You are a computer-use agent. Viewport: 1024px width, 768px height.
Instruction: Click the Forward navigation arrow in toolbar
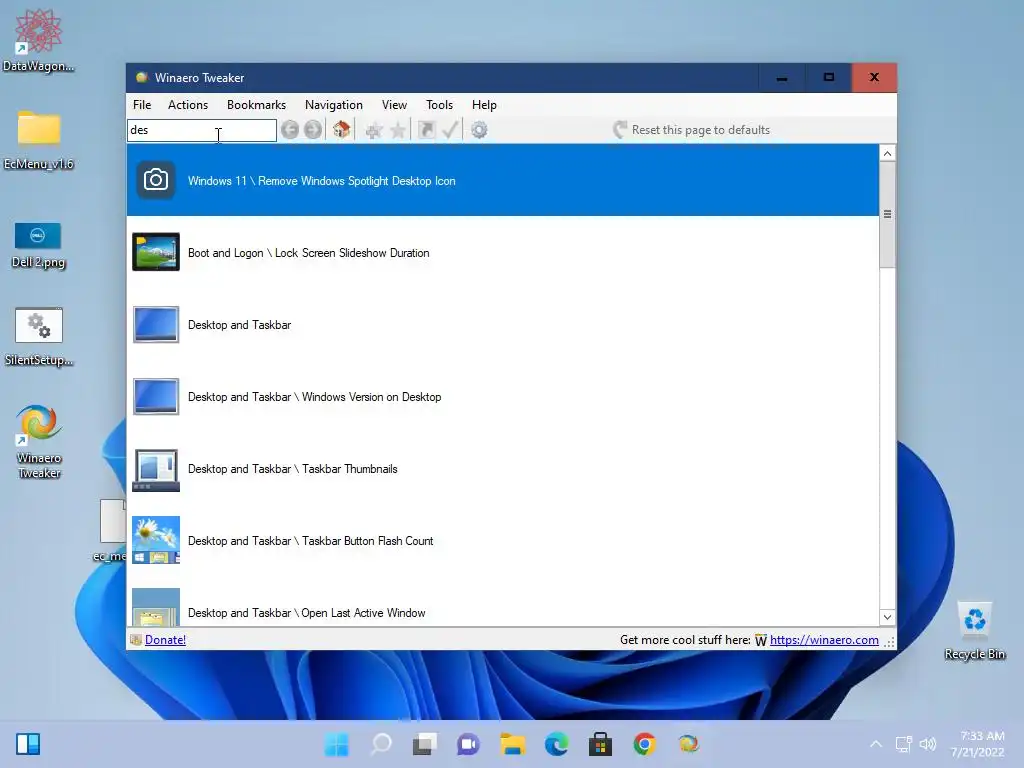tap(313, 130)
